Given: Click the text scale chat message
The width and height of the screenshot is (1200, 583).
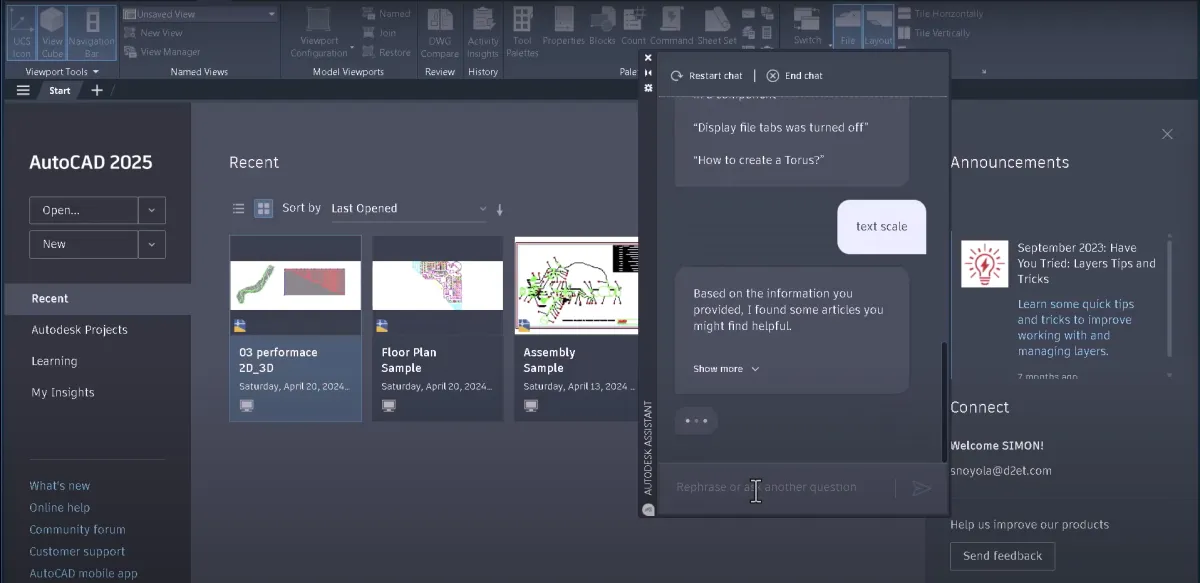Looking at the screenshot, I should tap(881, 227).
